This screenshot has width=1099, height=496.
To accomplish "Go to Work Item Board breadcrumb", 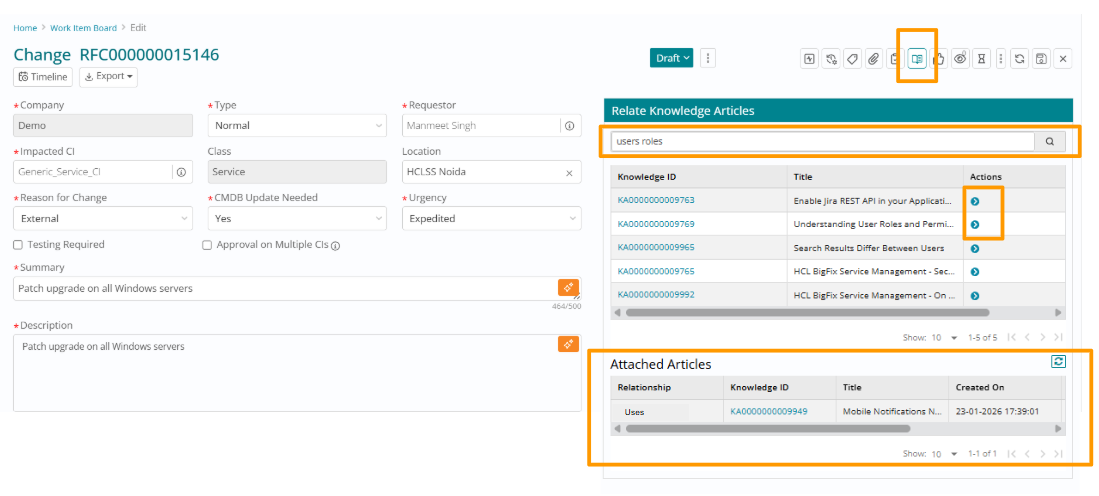I will 83,28.
